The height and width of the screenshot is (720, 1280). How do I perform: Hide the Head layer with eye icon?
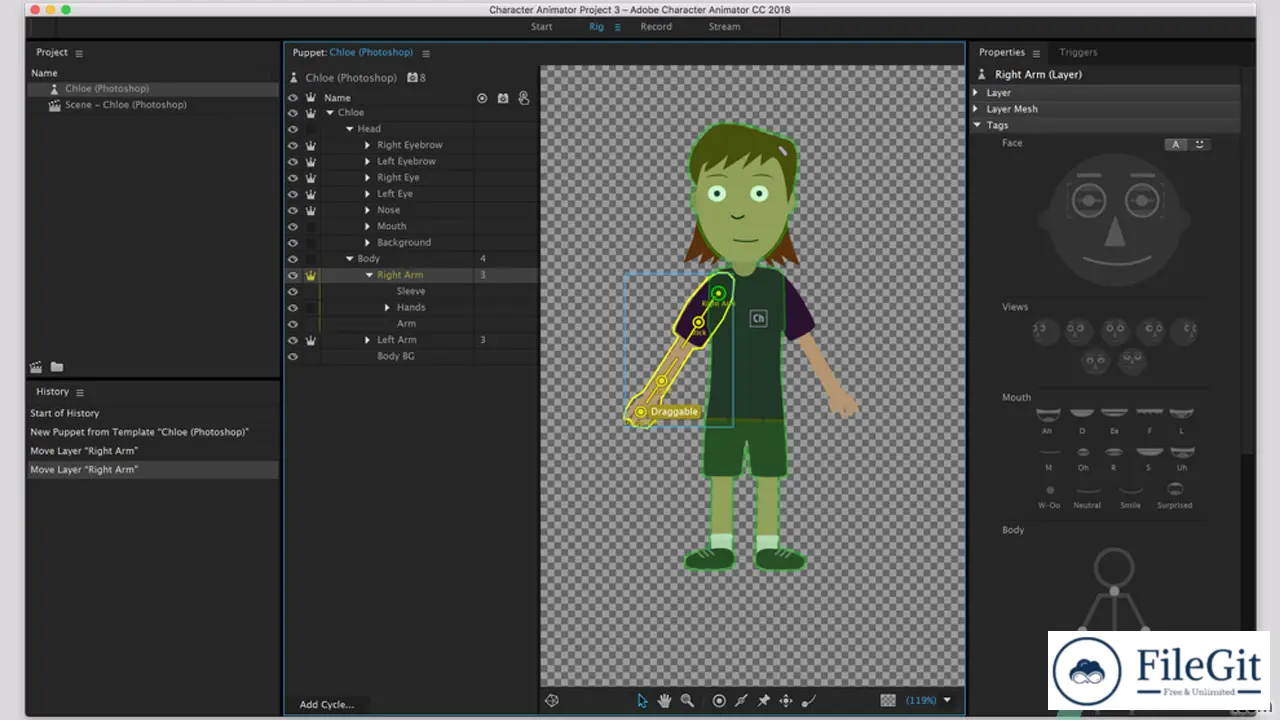coord(293,129)
